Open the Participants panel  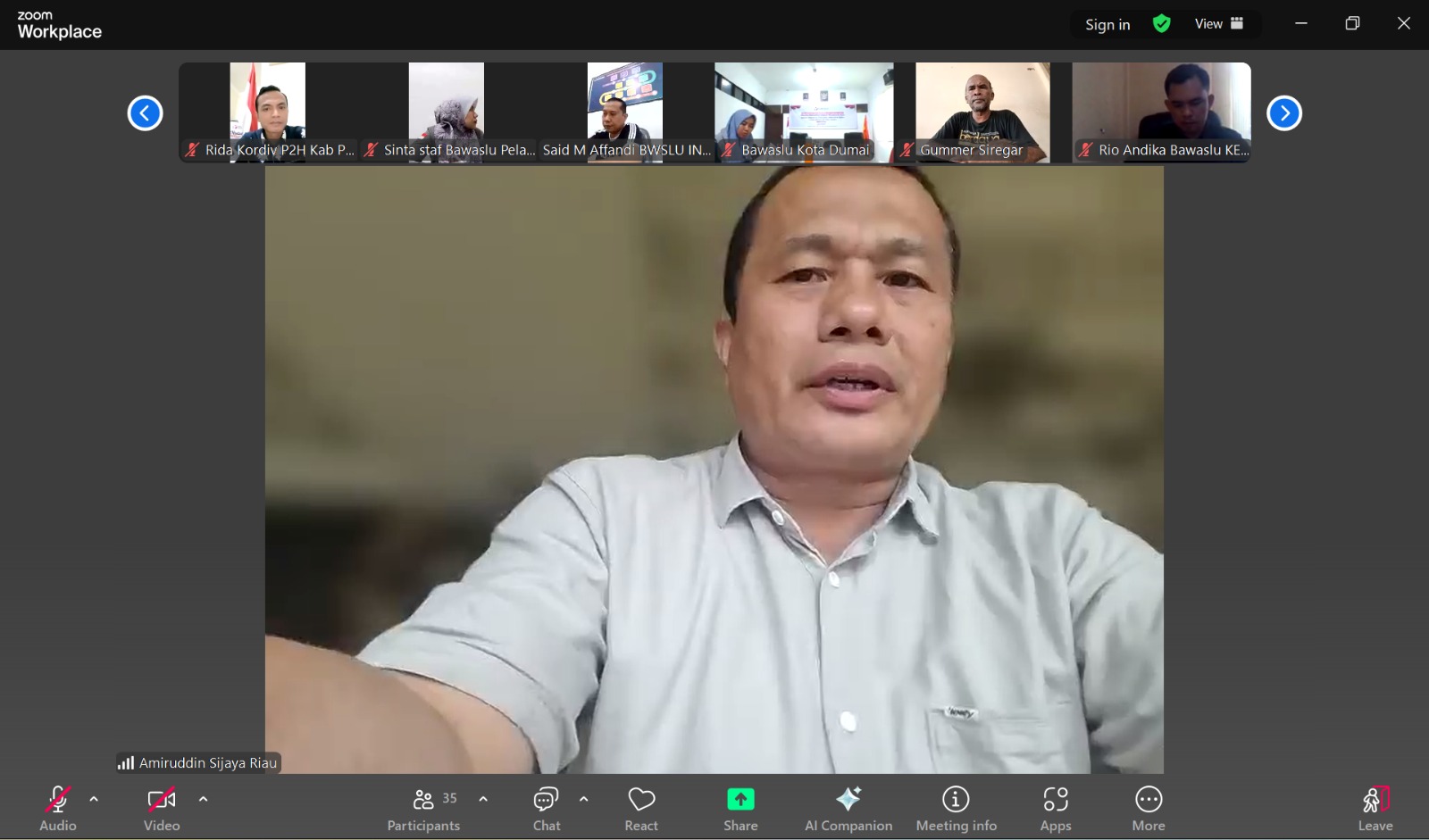423,807
